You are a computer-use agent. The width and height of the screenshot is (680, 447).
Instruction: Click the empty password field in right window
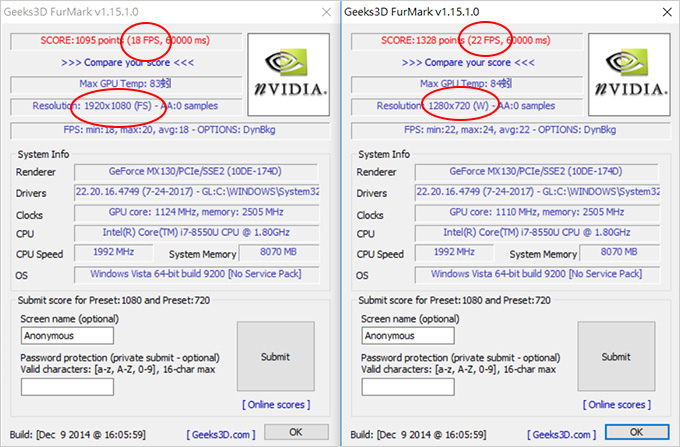[408, 387]
